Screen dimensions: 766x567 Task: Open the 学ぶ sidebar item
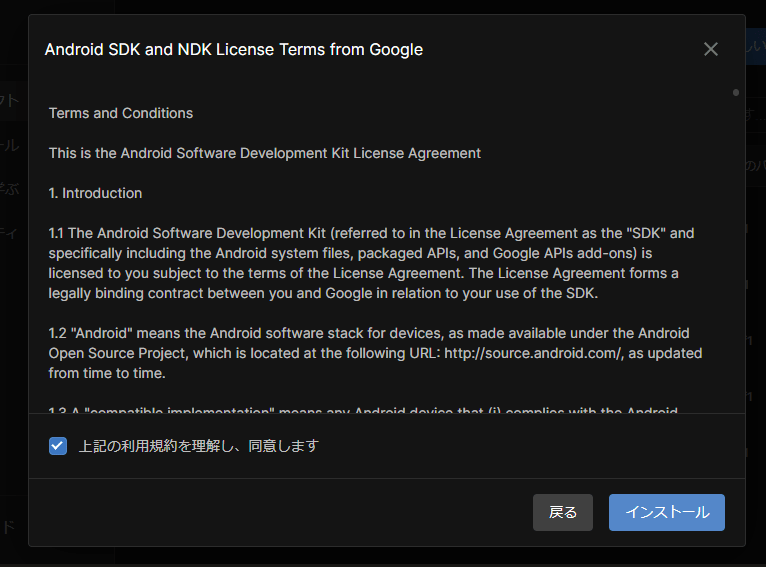pos(12,189)
